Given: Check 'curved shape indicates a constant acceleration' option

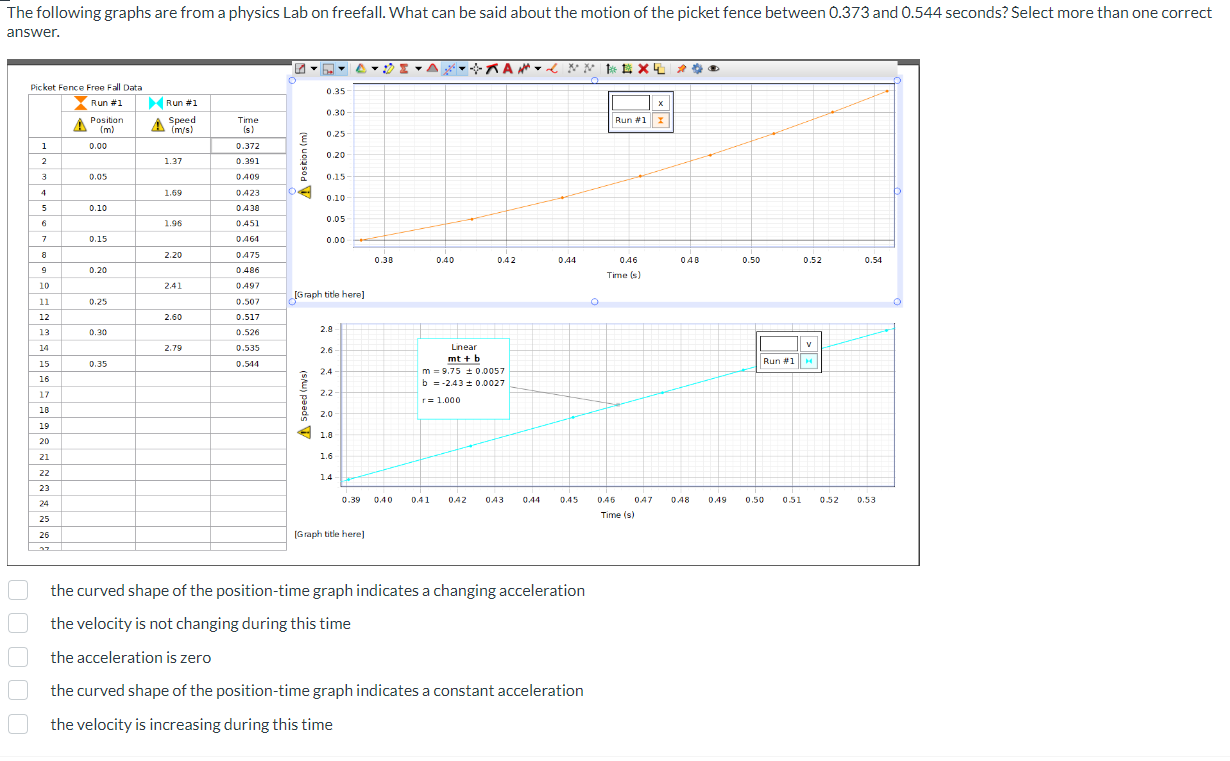Looking at the screenshot, I should 17,690.
